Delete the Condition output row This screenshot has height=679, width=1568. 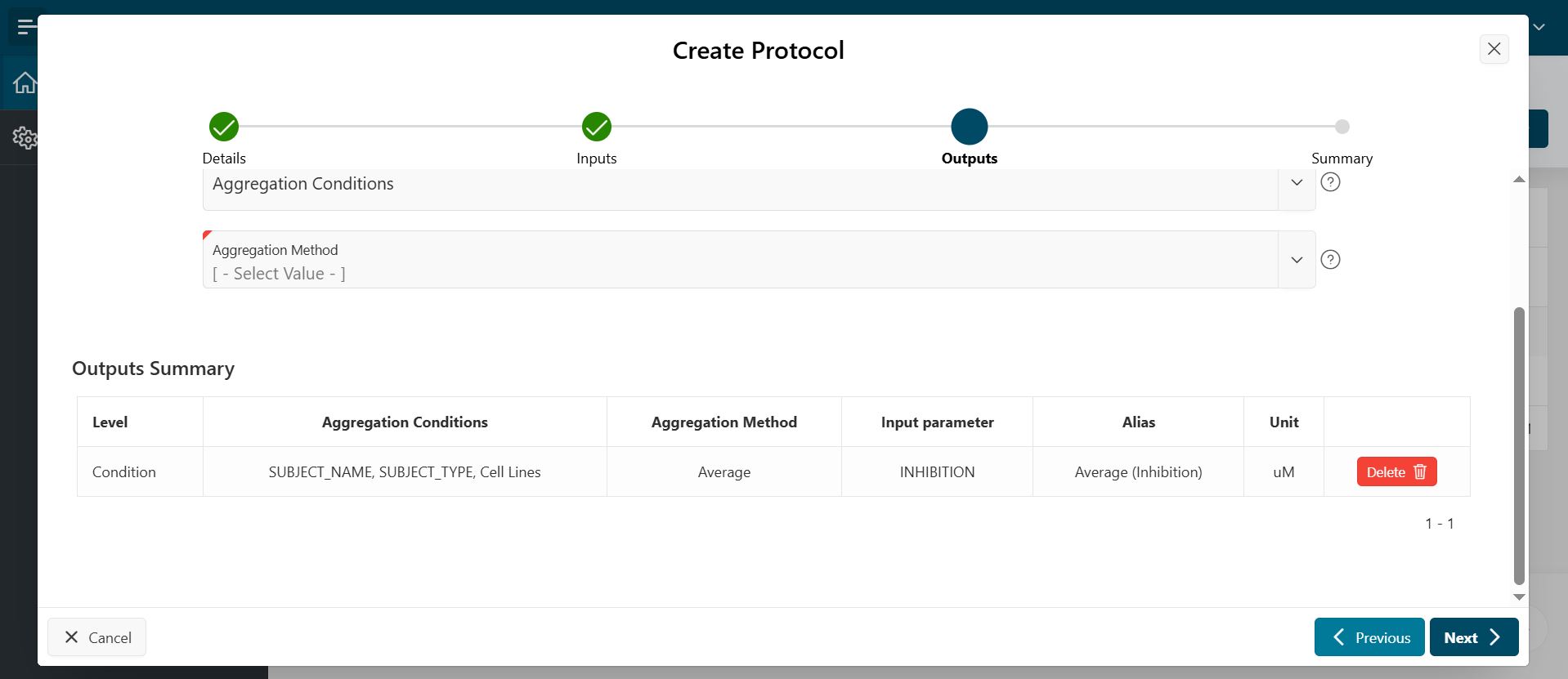click(1396, 472)
